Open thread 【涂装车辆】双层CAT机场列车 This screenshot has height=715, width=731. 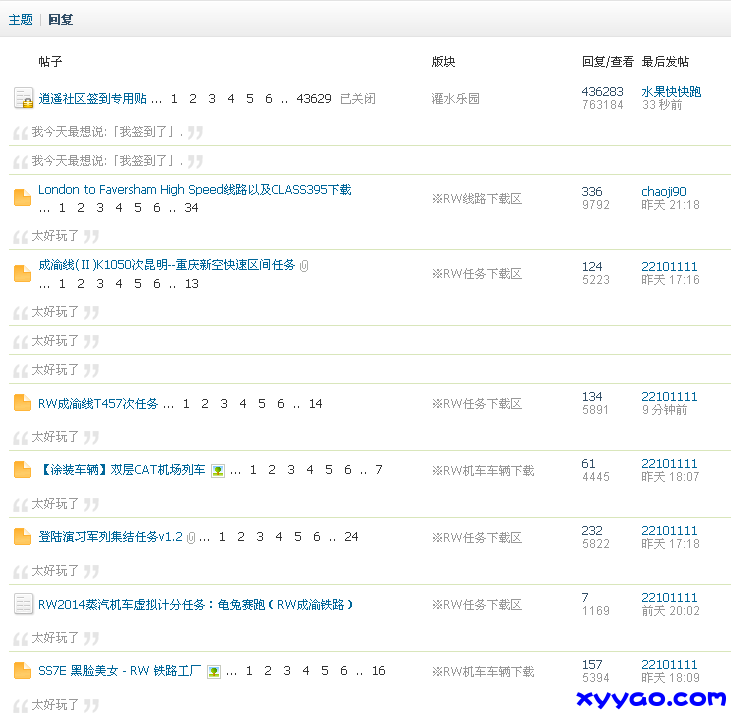(x=122, y=470)
